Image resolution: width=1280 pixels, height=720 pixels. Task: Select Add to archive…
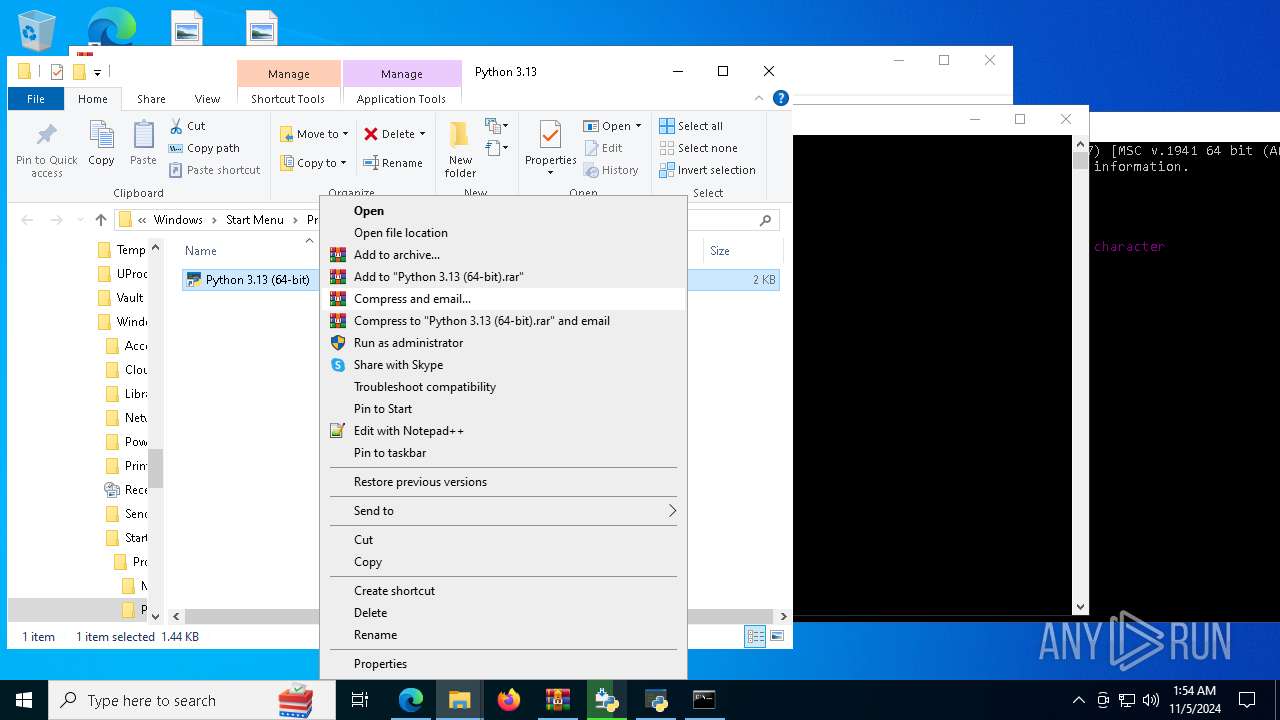point(503,255)
